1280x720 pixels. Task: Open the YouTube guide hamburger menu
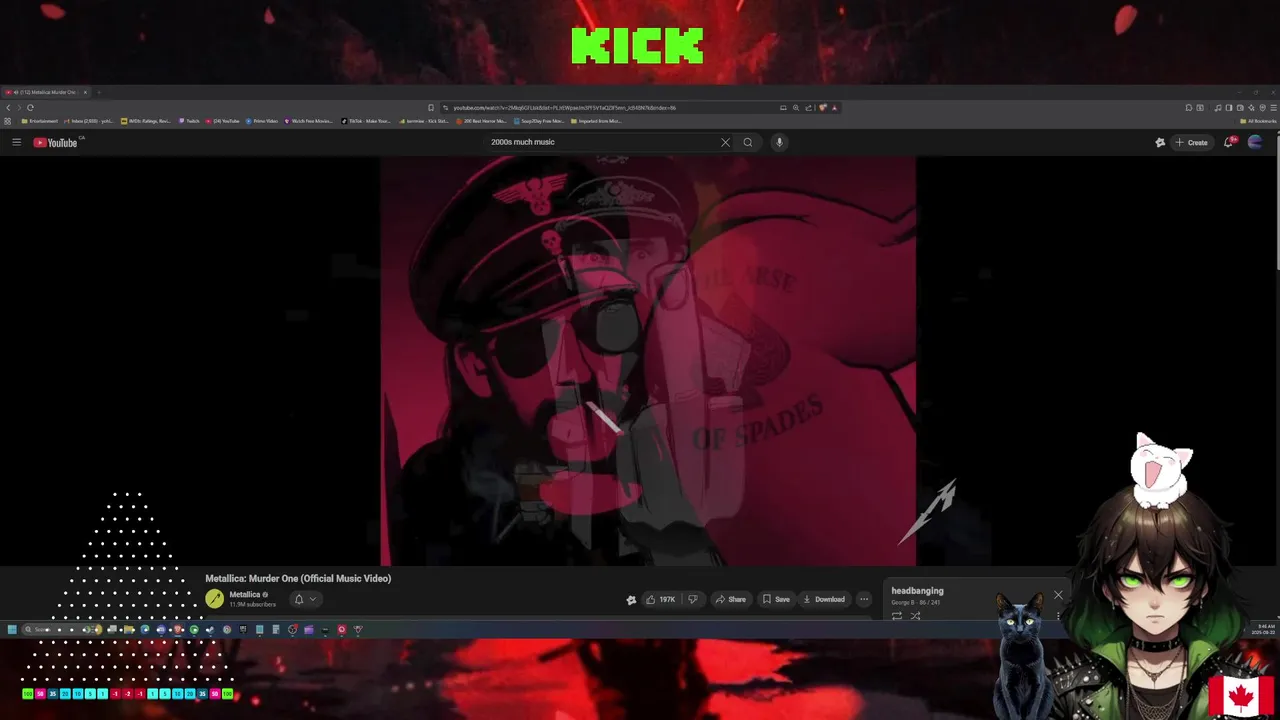[16, 142]
